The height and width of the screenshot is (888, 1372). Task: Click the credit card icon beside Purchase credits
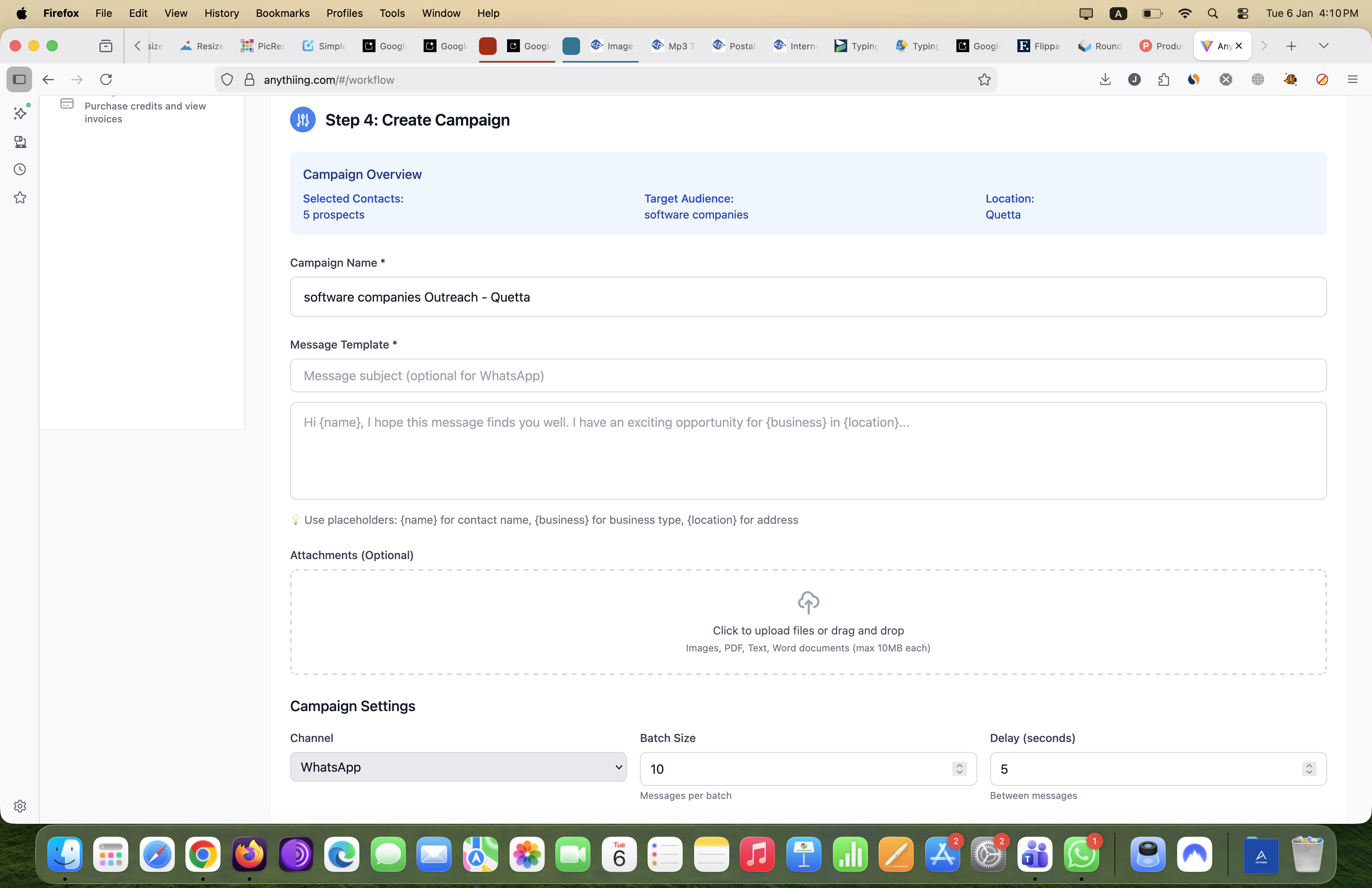67,104
